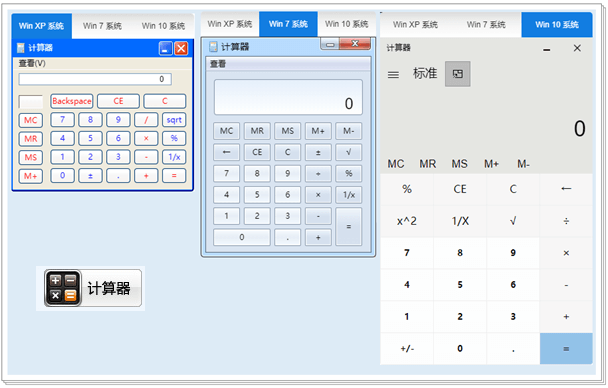Click the ± key in Win 7 calculator
This screenshot has height=388, width=608.
click(318, 152)
